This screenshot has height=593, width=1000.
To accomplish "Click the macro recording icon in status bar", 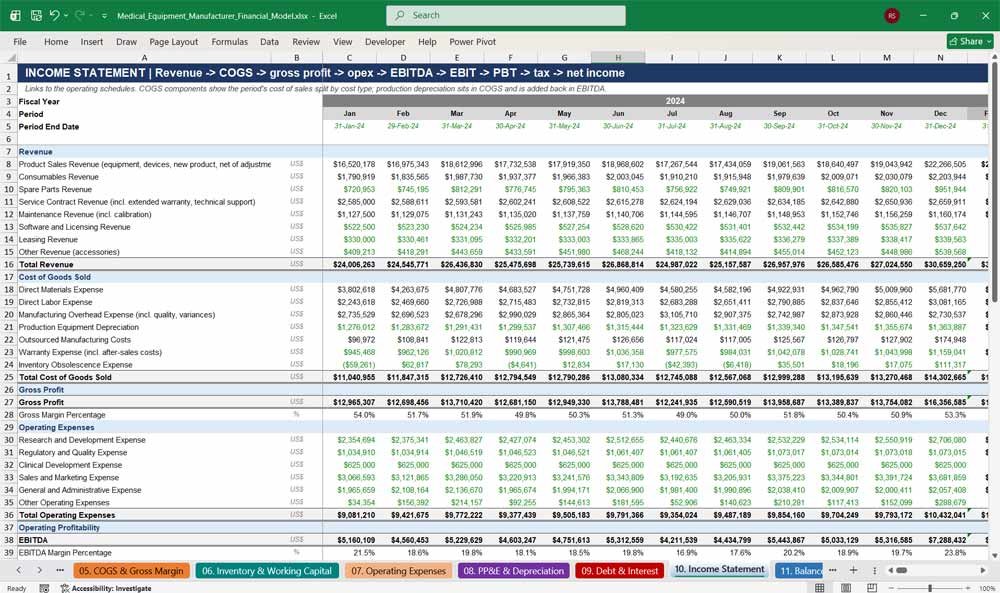I will click(44, 588).
